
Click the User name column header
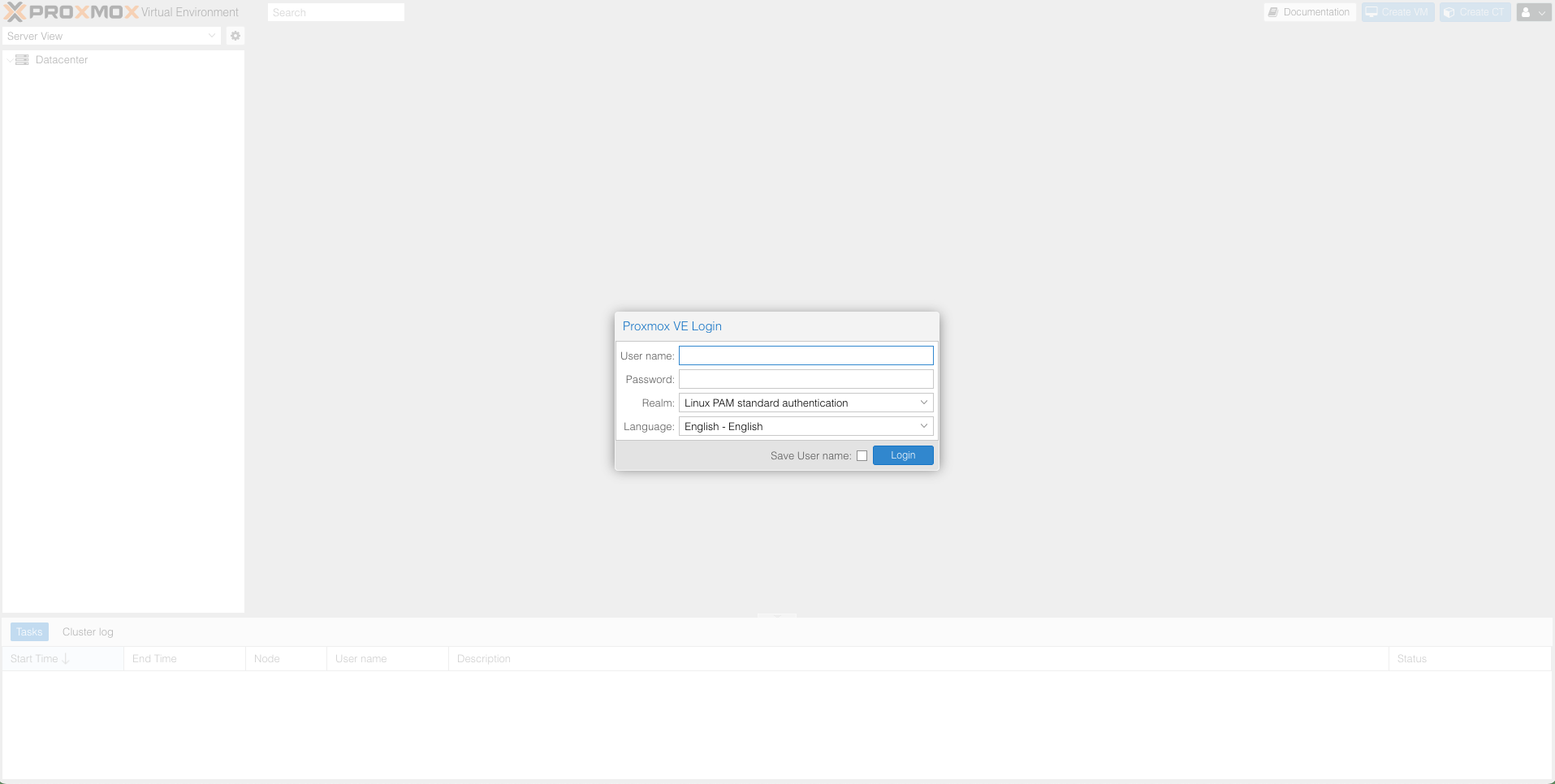click(387, 658)
